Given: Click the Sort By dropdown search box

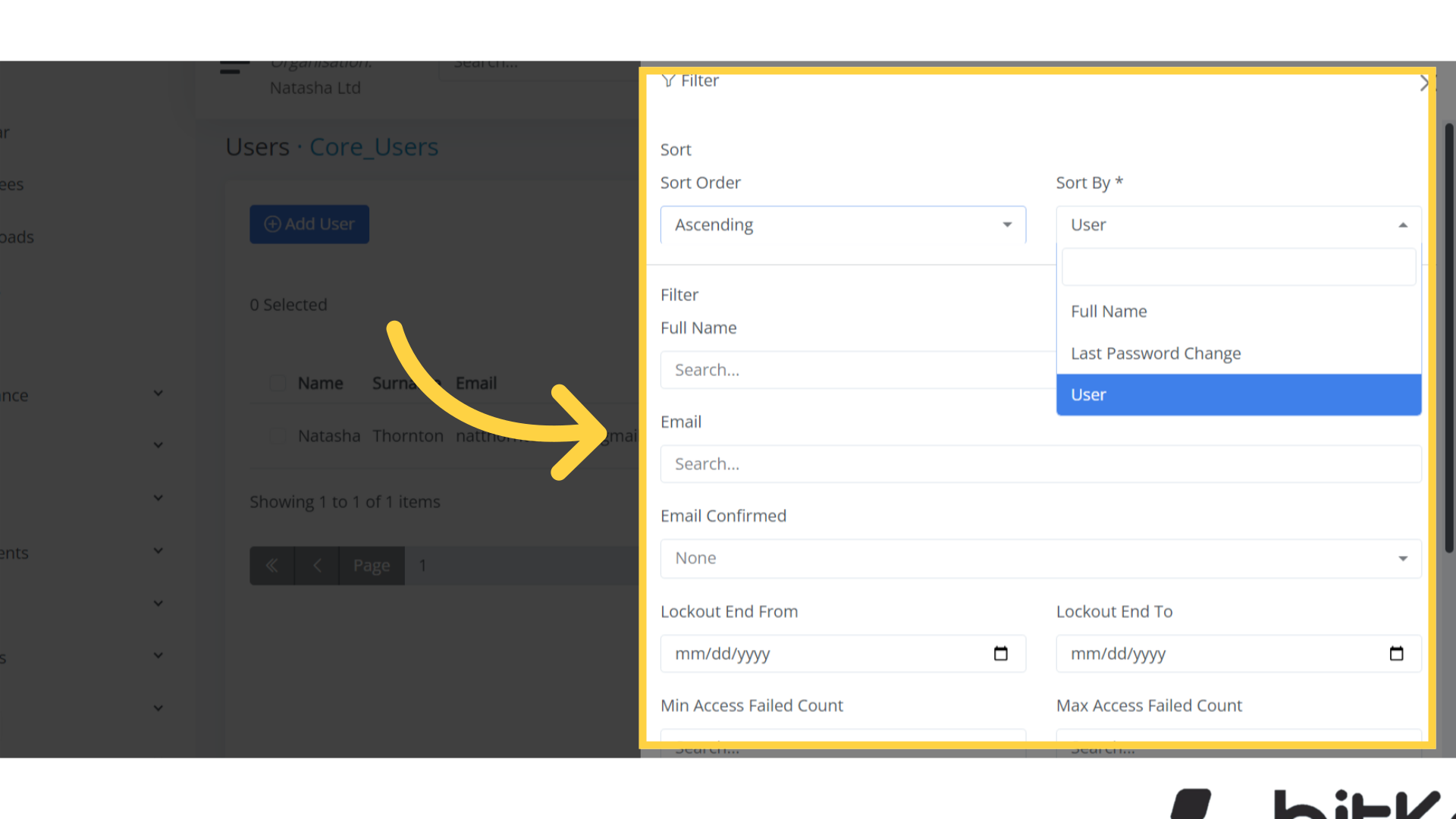Looking at the screenshot, I should pyautogui.click(x=1239, y=267).
